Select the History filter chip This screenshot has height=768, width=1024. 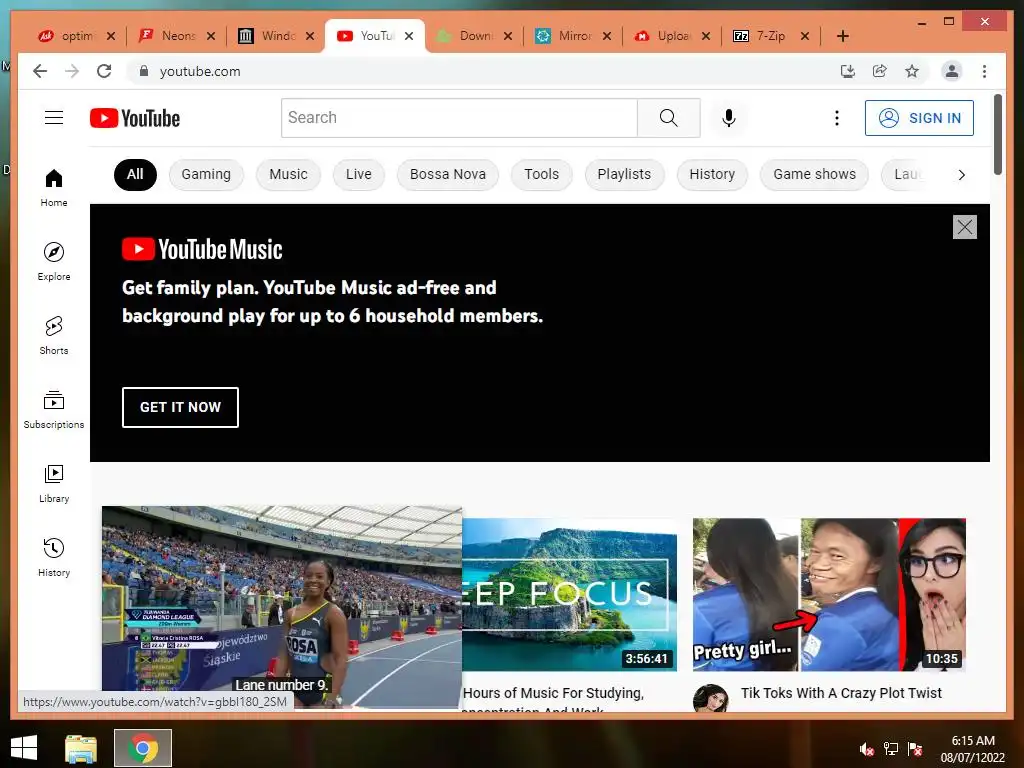[x=712, y=174]
